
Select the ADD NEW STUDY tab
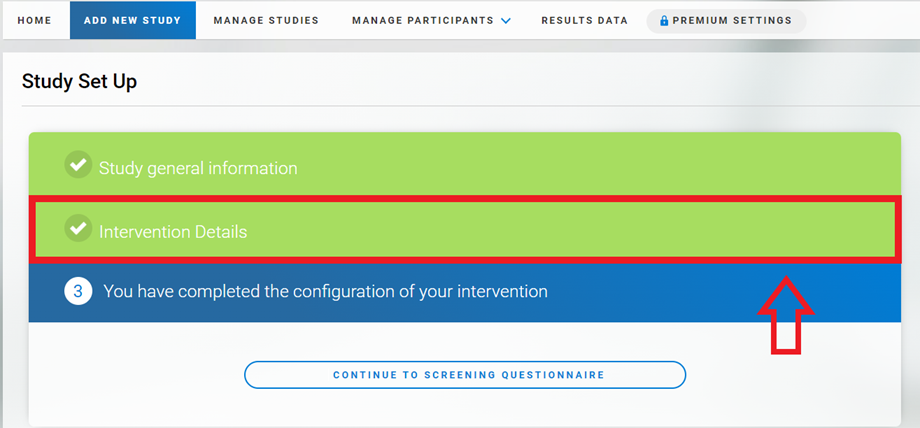[132, 20]
